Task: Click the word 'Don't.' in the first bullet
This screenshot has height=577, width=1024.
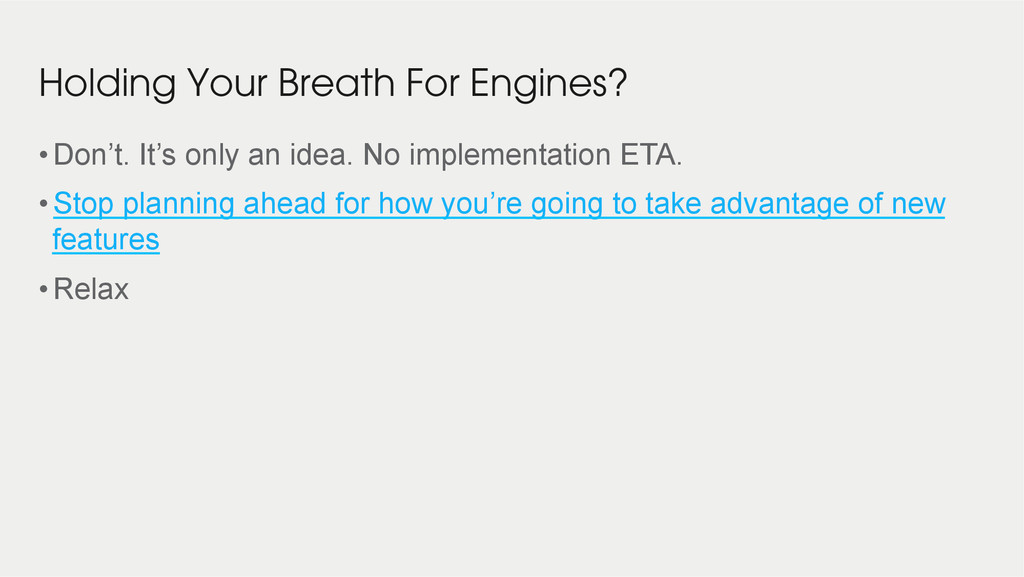Action: [91, 155]
